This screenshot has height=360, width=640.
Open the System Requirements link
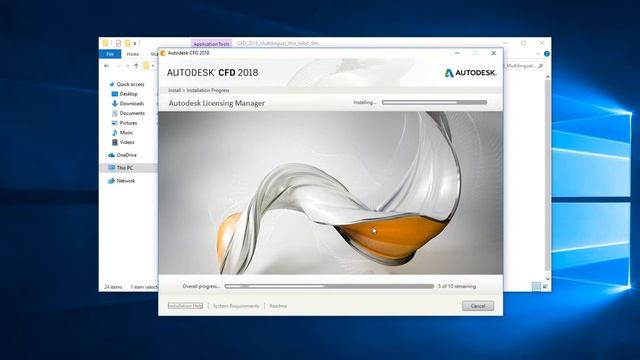click(236, 306)
